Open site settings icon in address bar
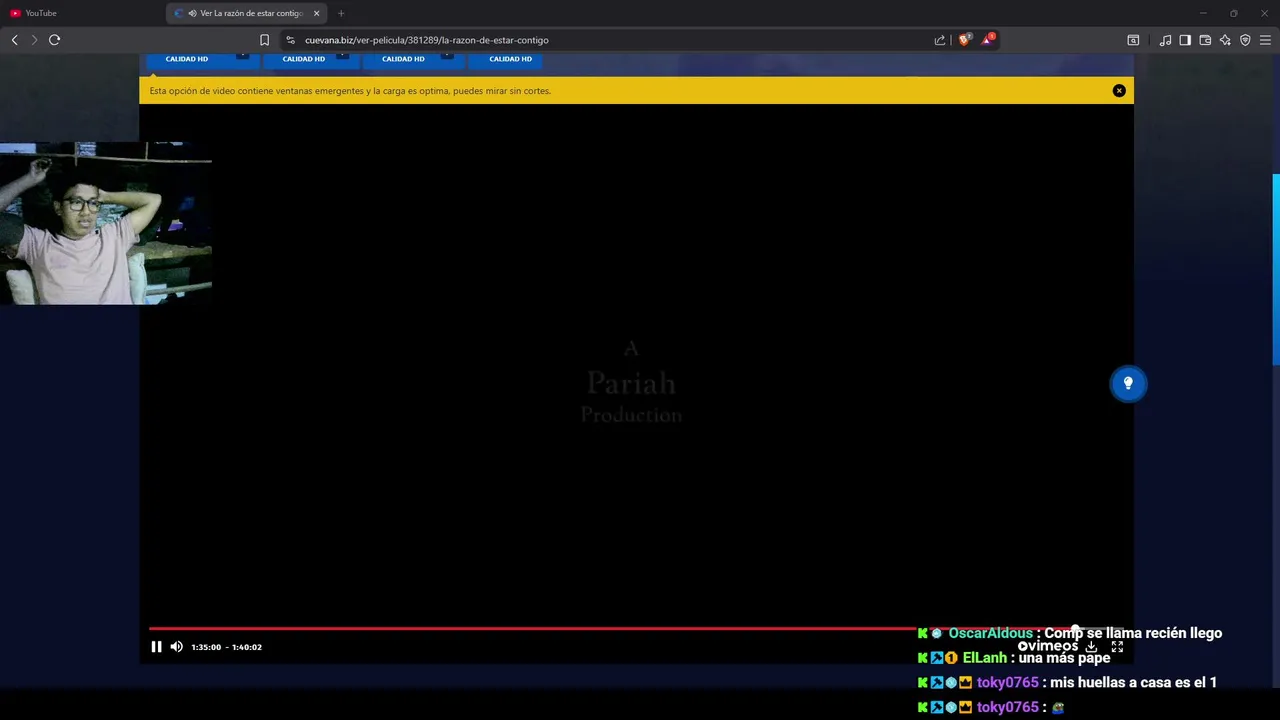The image size is (1280, 720). 290,40
